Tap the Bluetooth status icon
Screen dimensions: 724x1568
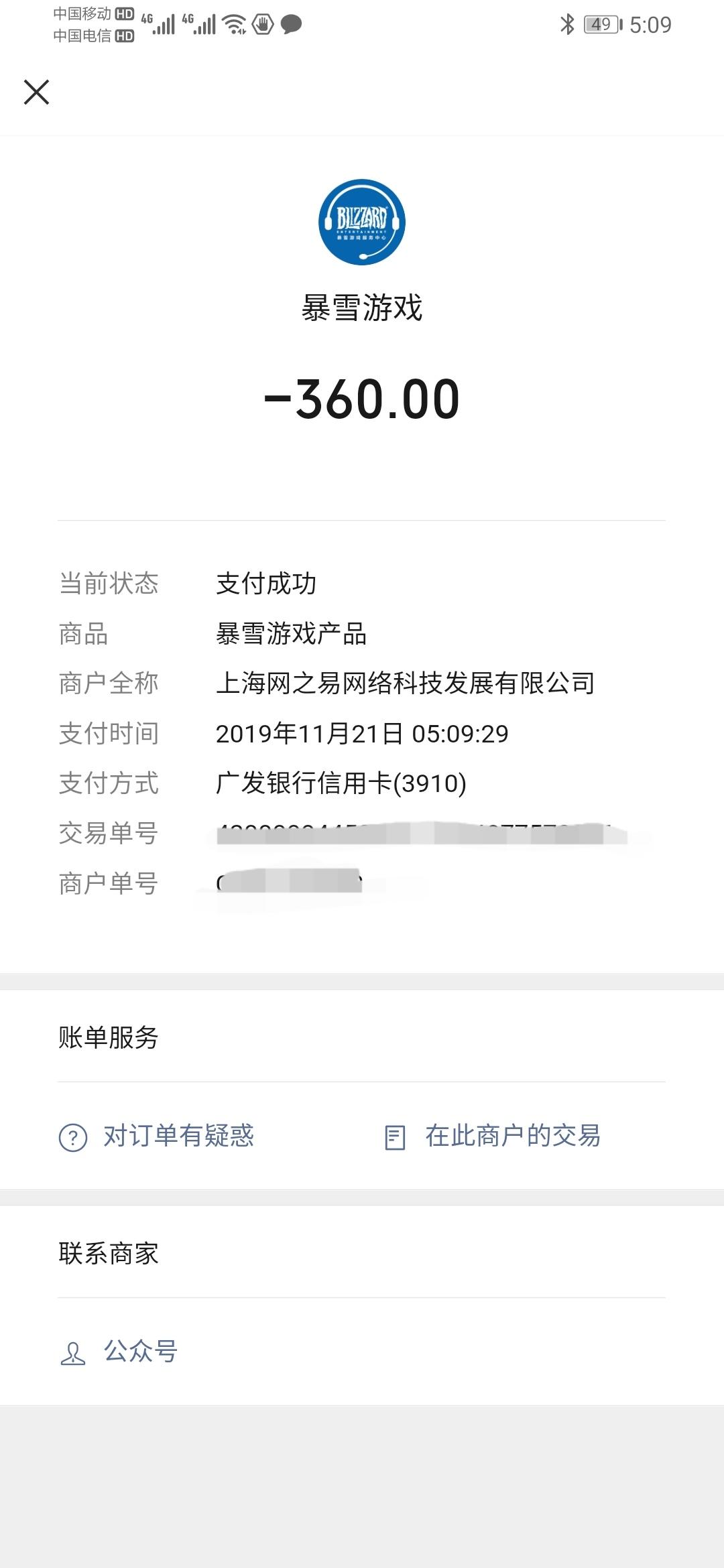point(567,25)
